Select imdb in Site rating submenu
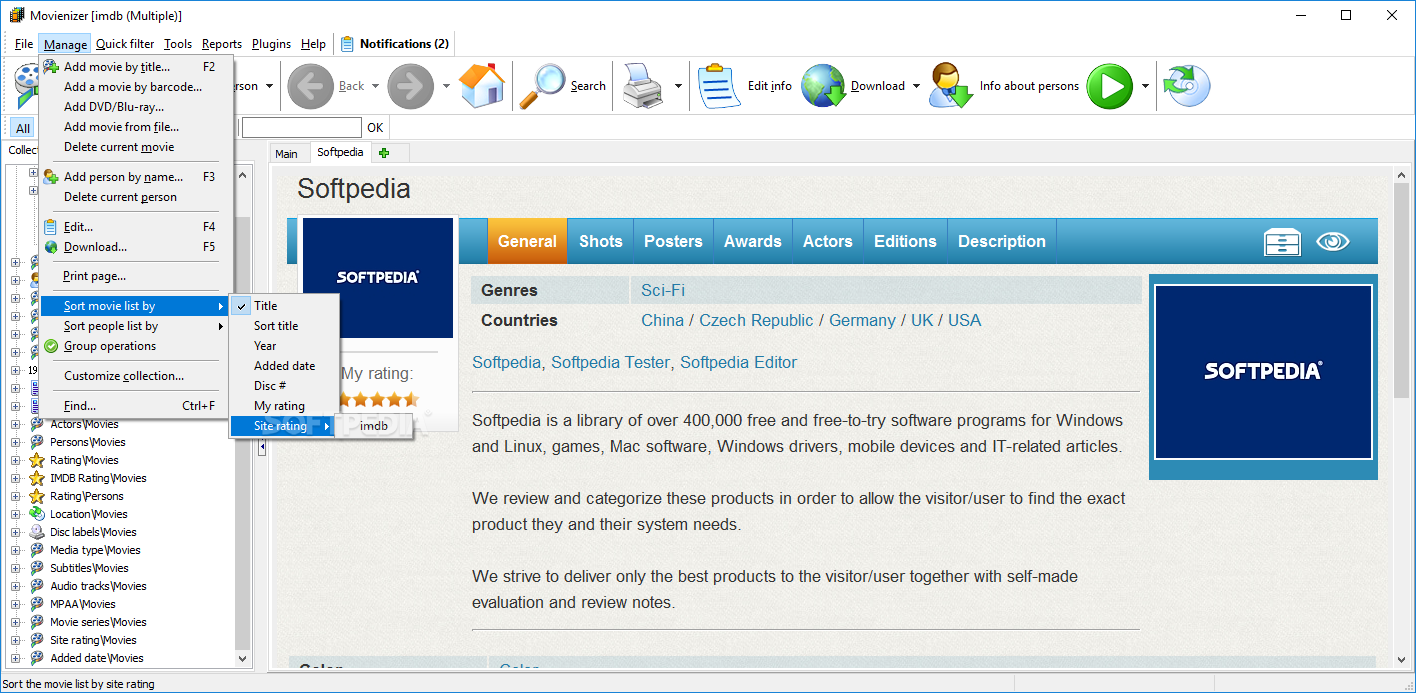 click(x=374, y=426)
